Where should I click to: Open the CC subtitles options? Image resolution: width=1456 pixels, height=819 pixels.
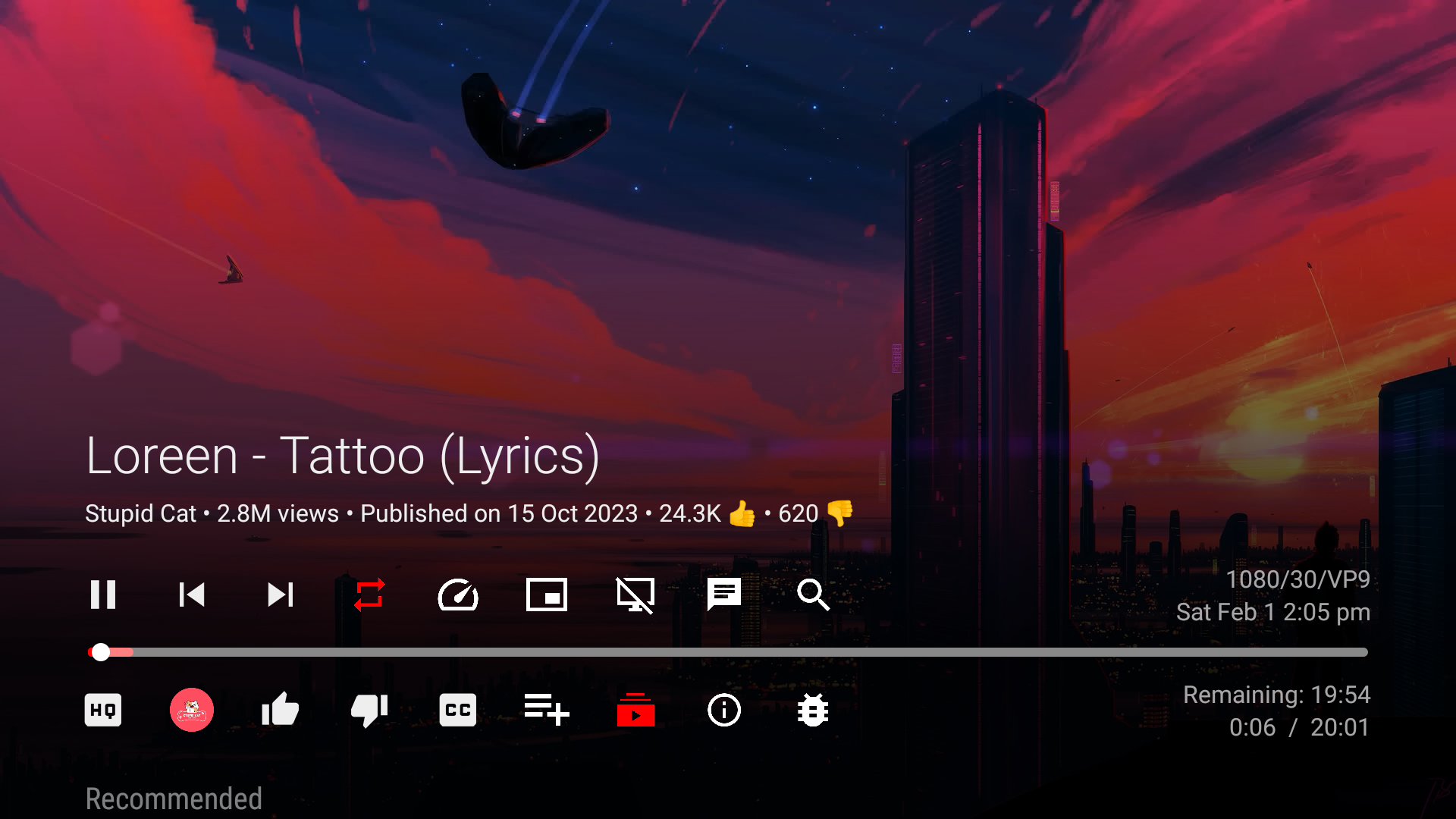[x=458, y=711]
